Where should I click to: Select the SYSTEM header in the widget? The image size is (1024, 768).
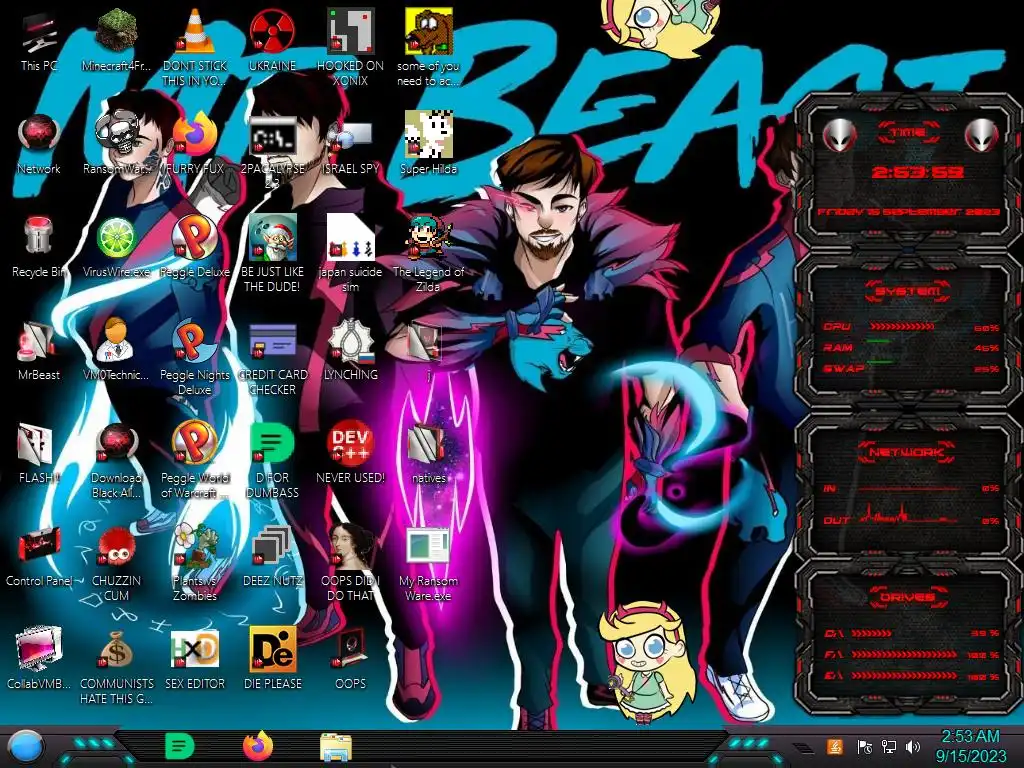907,291
